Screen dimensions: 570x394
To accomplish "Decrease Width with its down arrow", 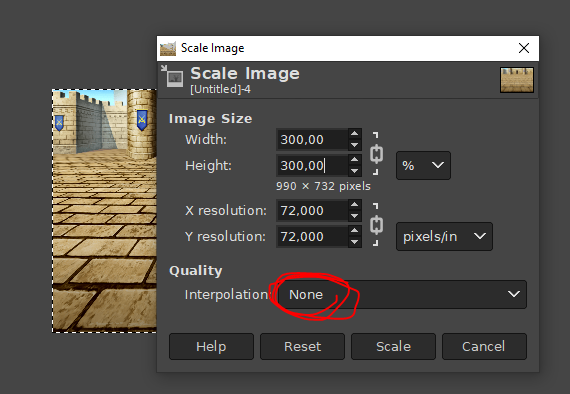I will click(354, 145).
